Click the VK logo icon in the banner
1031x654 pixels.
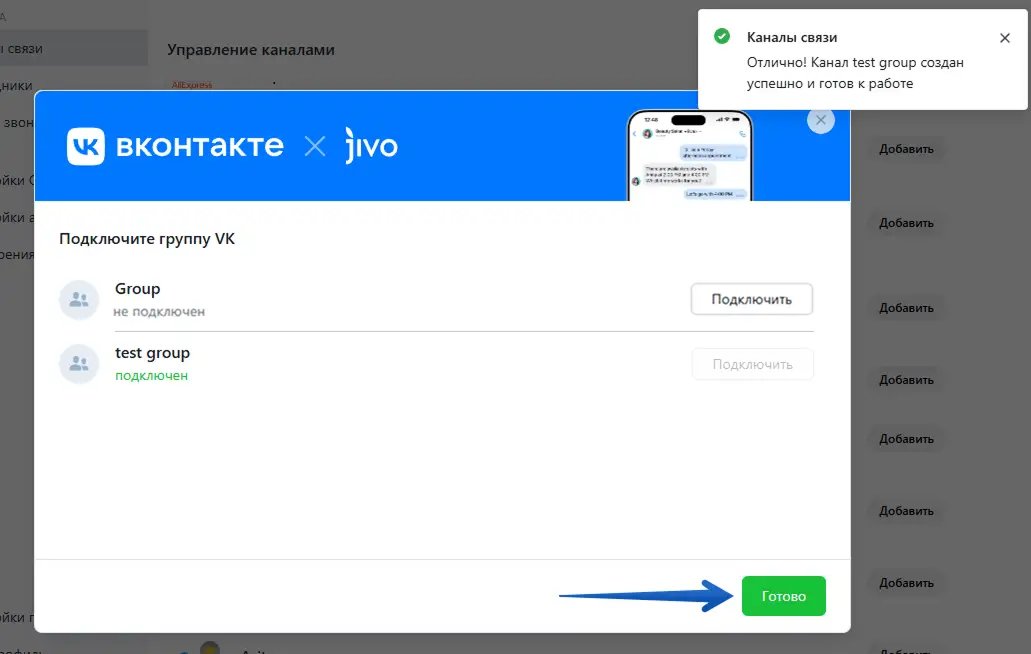click(x=85, y=146)
